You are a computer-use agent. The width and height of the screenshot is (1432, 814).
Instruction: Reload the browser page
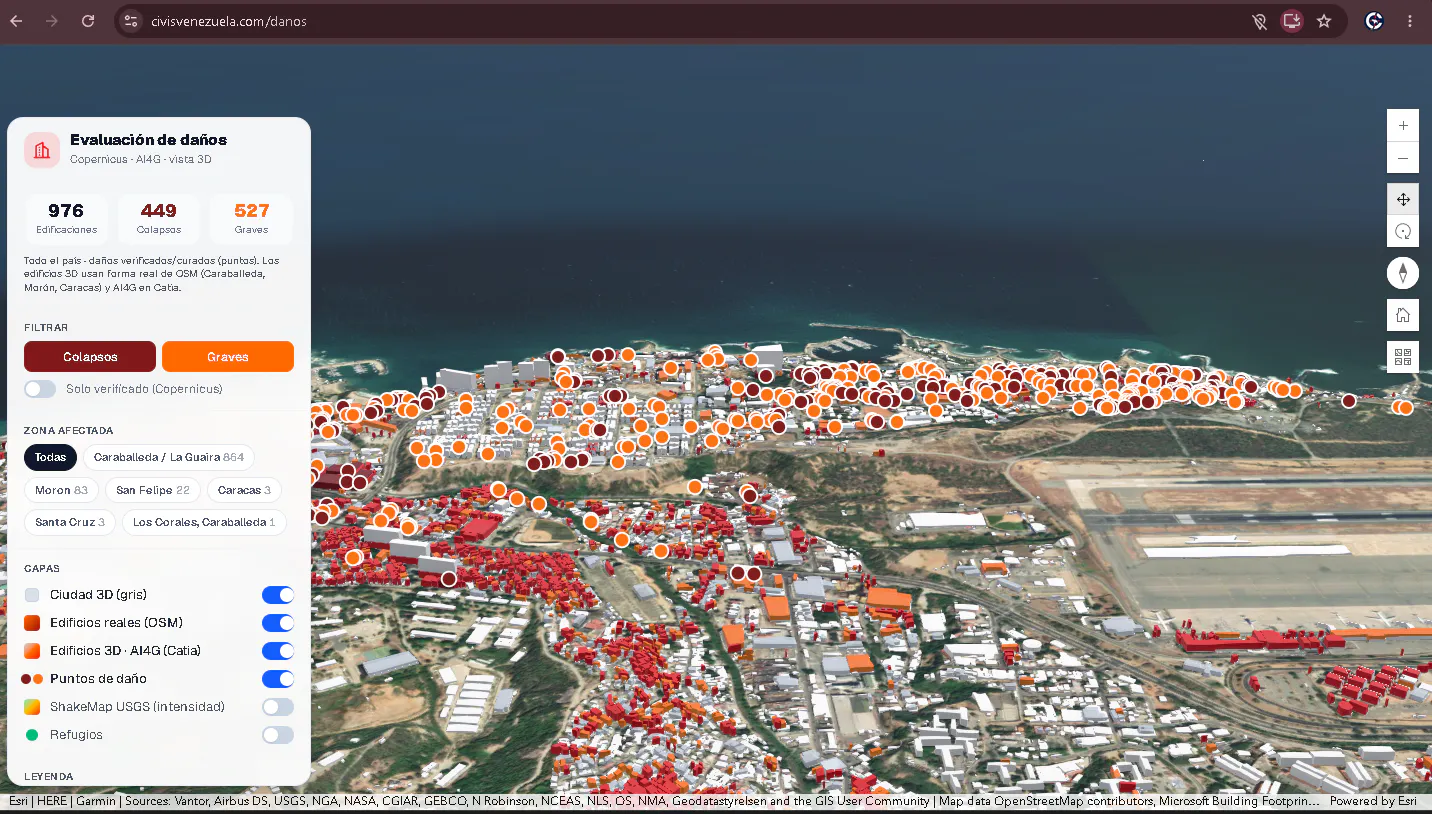tap(88, 21)
